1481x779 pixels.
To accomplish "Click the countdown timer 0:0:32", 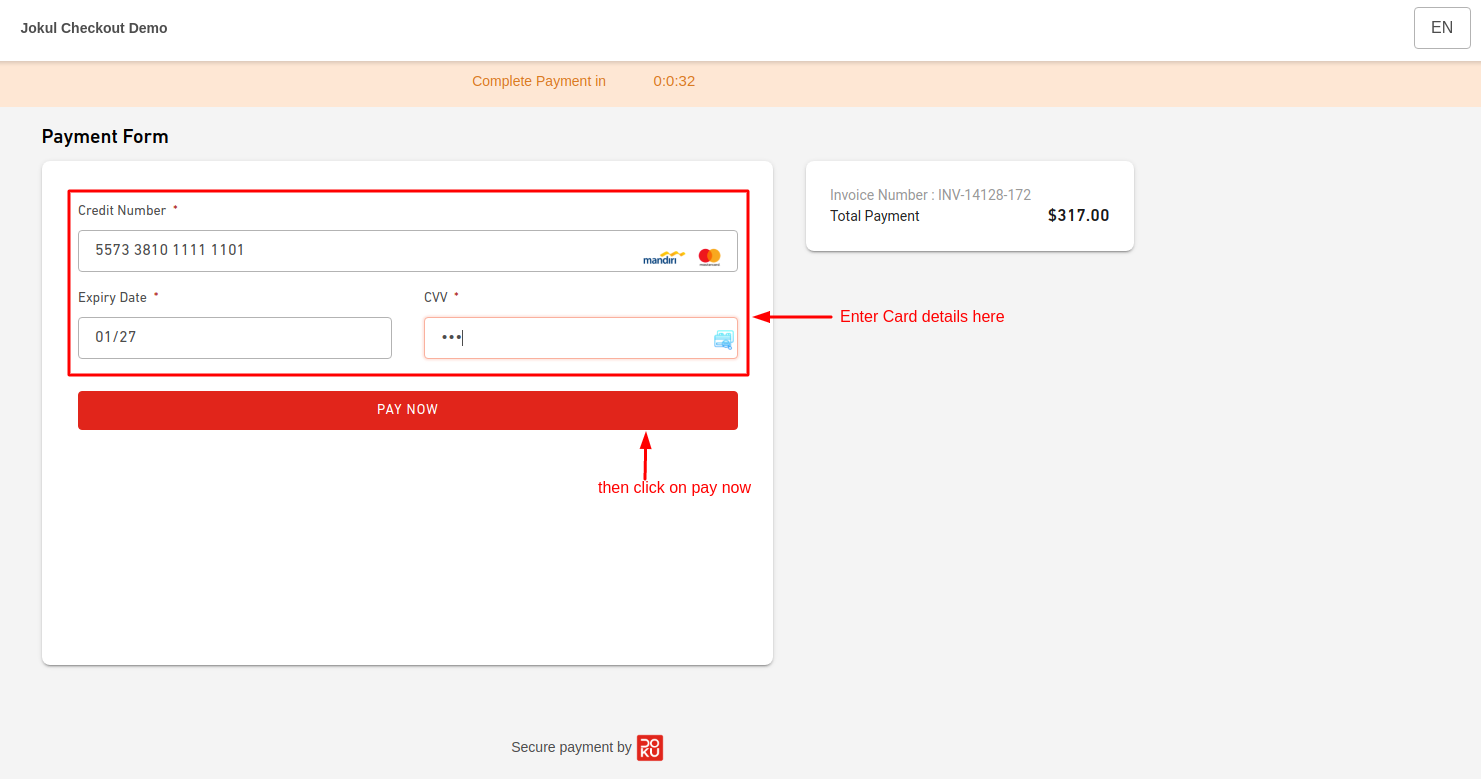I will click(x=674, y=81).
